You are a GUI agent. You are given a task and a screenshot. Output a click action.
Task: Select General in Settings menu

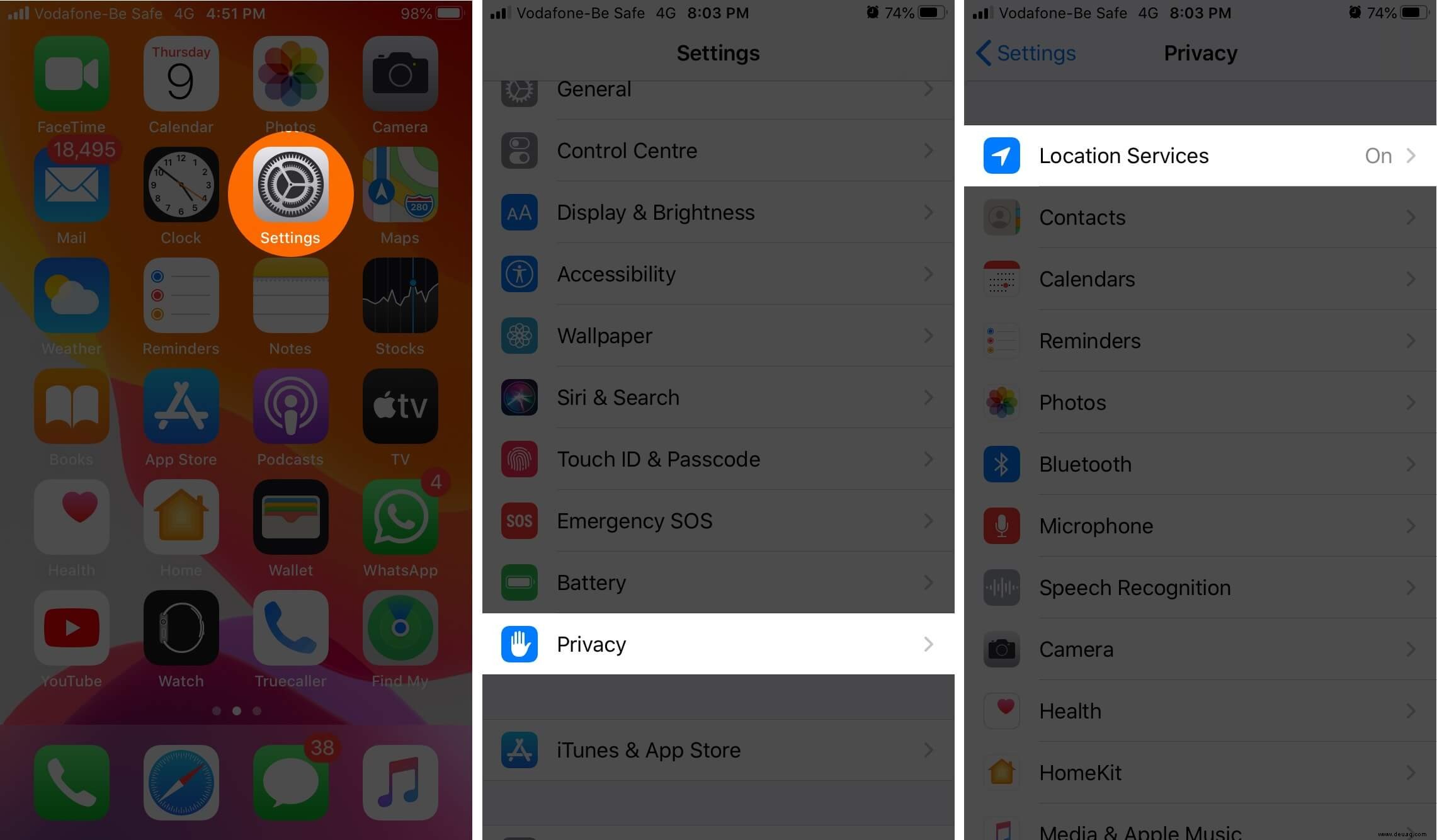click(x=718, y=89)
